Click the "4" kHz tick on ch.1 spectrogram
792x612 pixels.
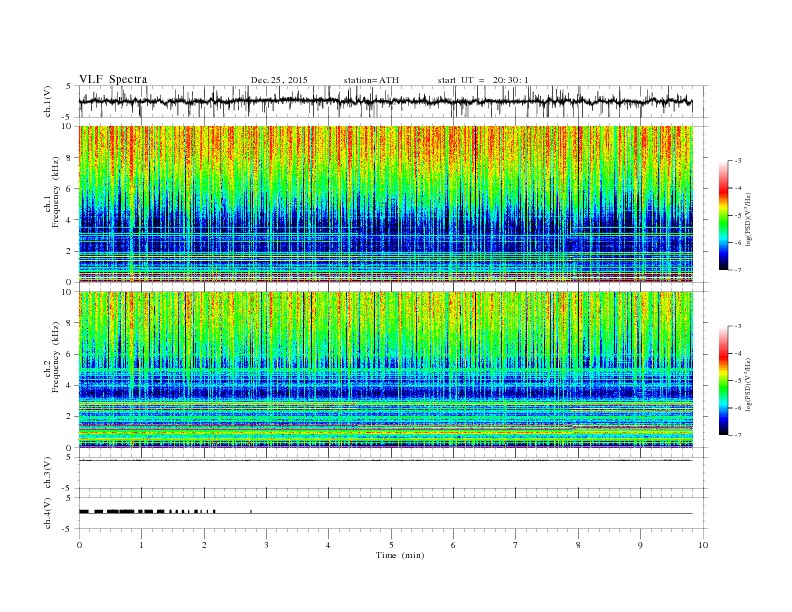coord(70,220)
